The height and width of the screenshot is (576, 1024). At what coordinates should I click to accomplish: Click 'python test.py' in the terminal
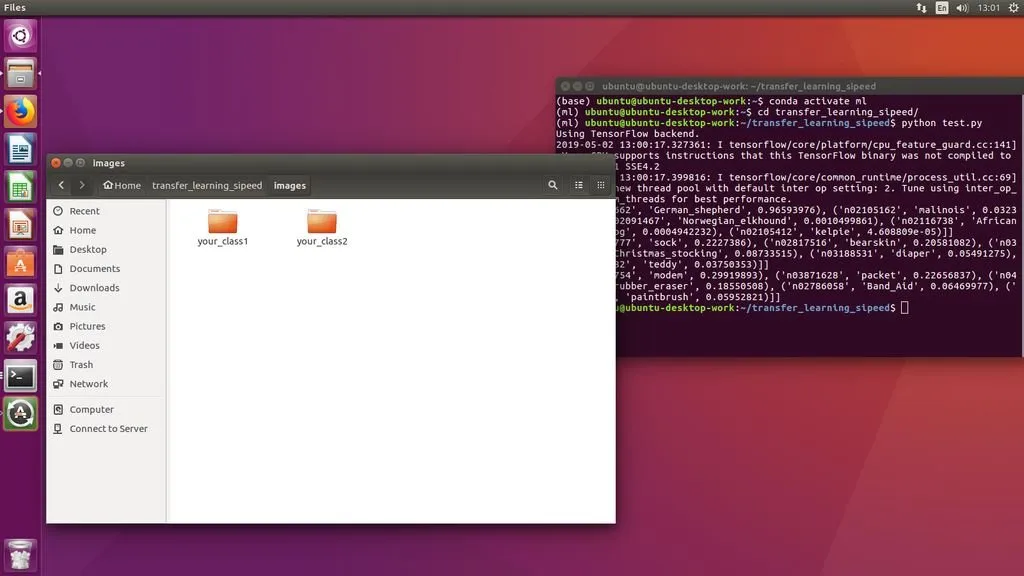[x=941, y=123]
